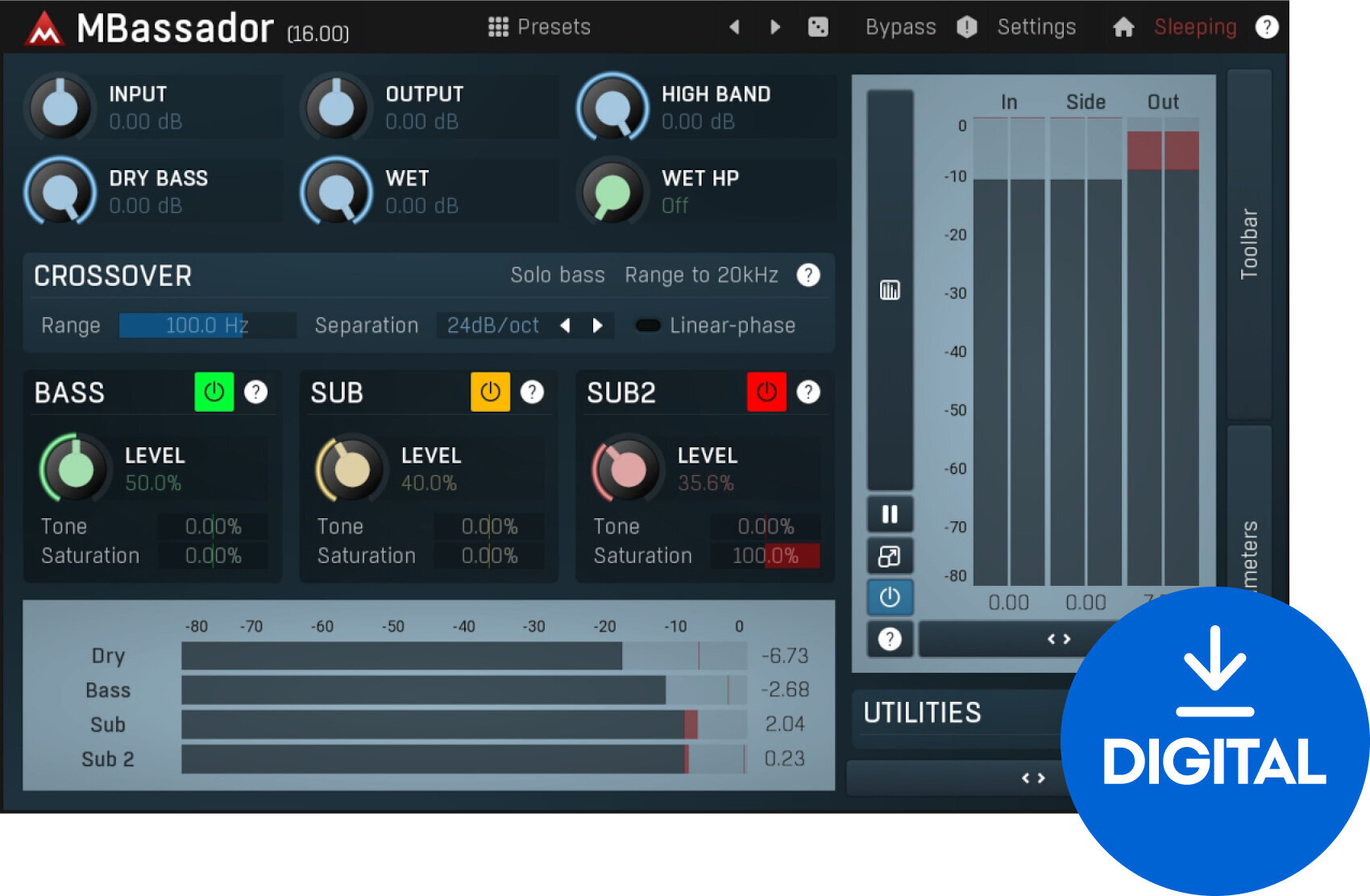Click the Solo bass button
This screenshot has width=1370, height=896.
557,276
